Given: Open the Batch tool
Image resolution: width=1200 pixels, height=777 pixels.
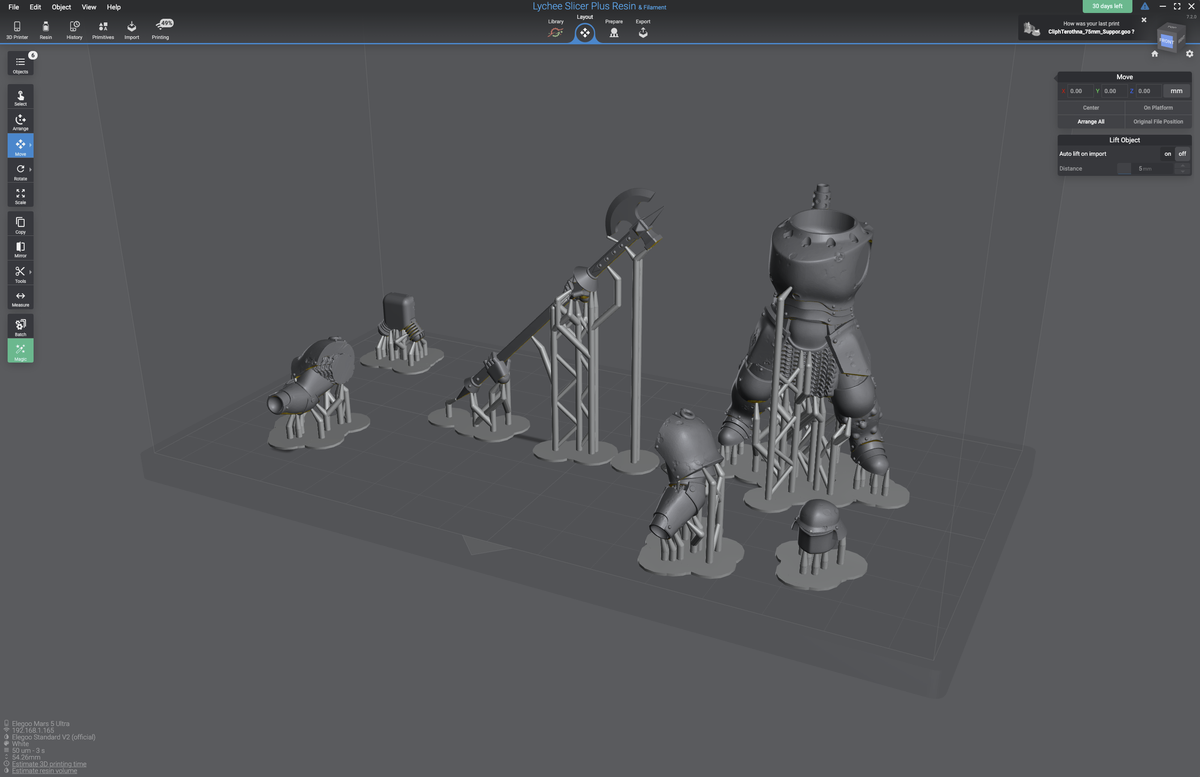Looking at the screenshot, I should (20, 326).
